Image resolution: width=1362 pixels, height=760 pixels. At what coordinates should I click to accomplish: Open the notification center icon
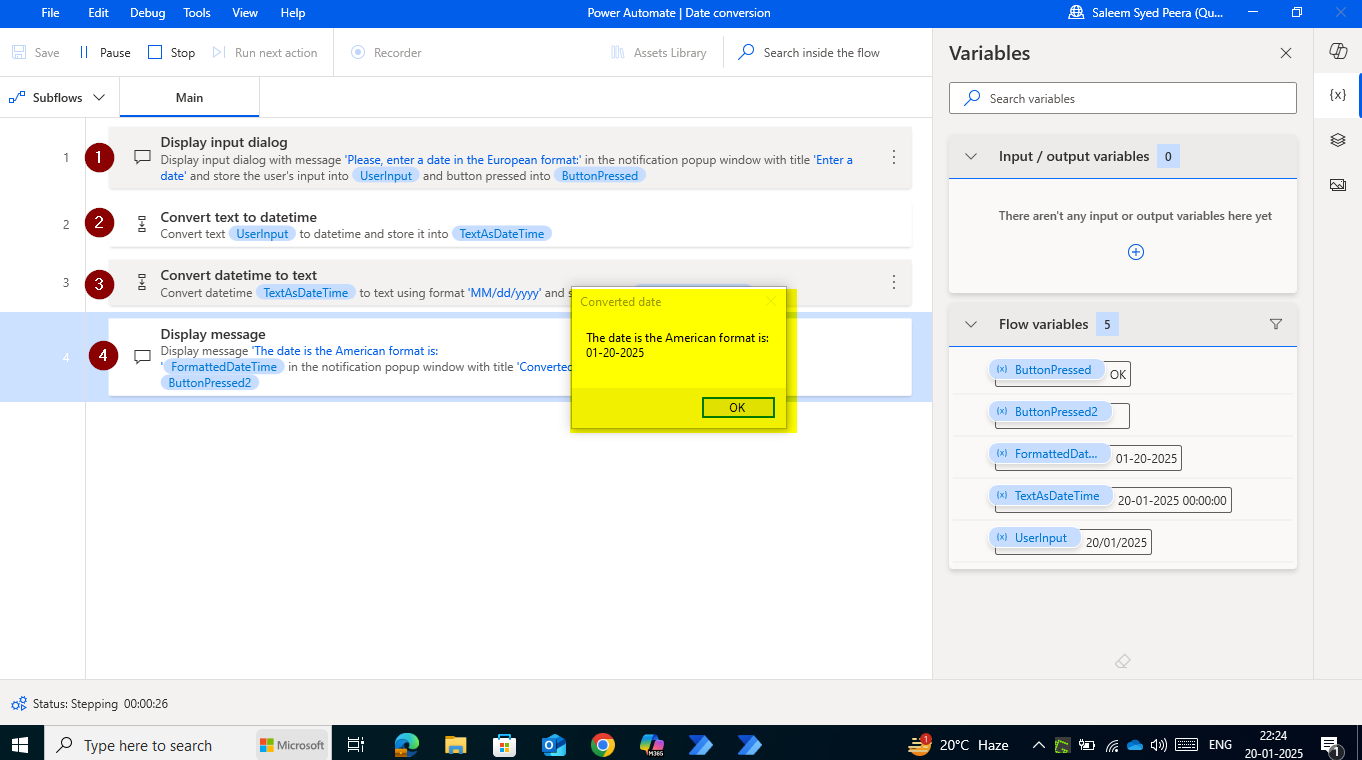[x=1331, y=745]
